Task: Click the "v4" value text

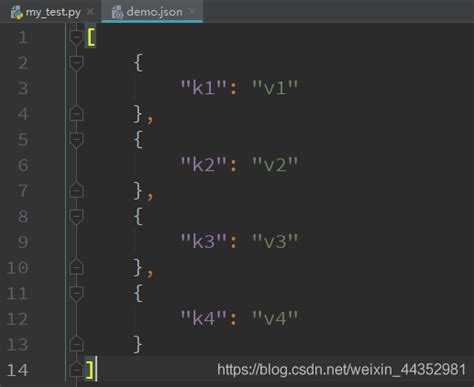Action: pos(275,318)
